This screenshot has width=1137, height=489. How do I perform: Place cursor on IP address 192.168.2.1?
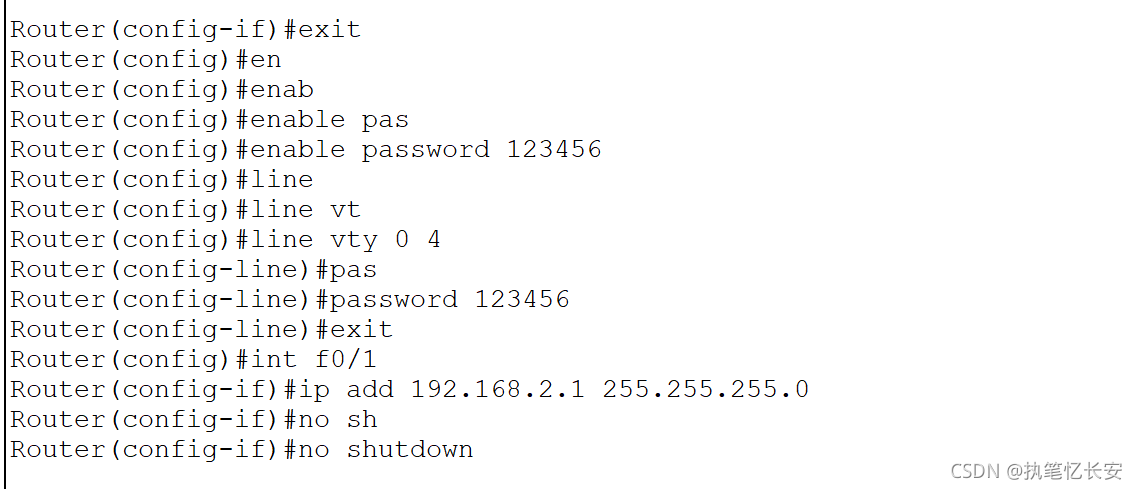coord(497,389)
